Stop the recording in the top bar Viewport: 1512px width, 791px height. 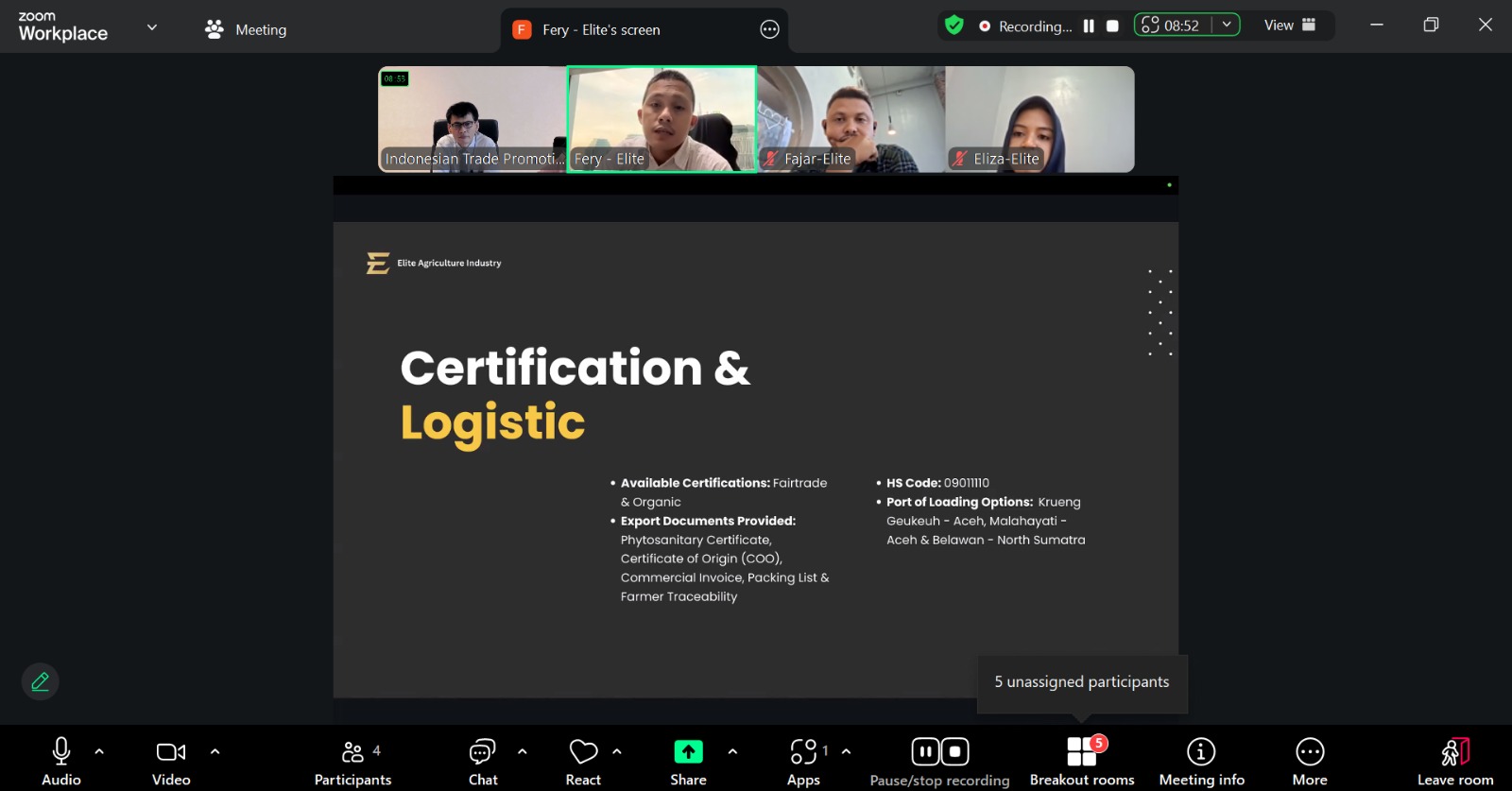[x=1112, y=26]
